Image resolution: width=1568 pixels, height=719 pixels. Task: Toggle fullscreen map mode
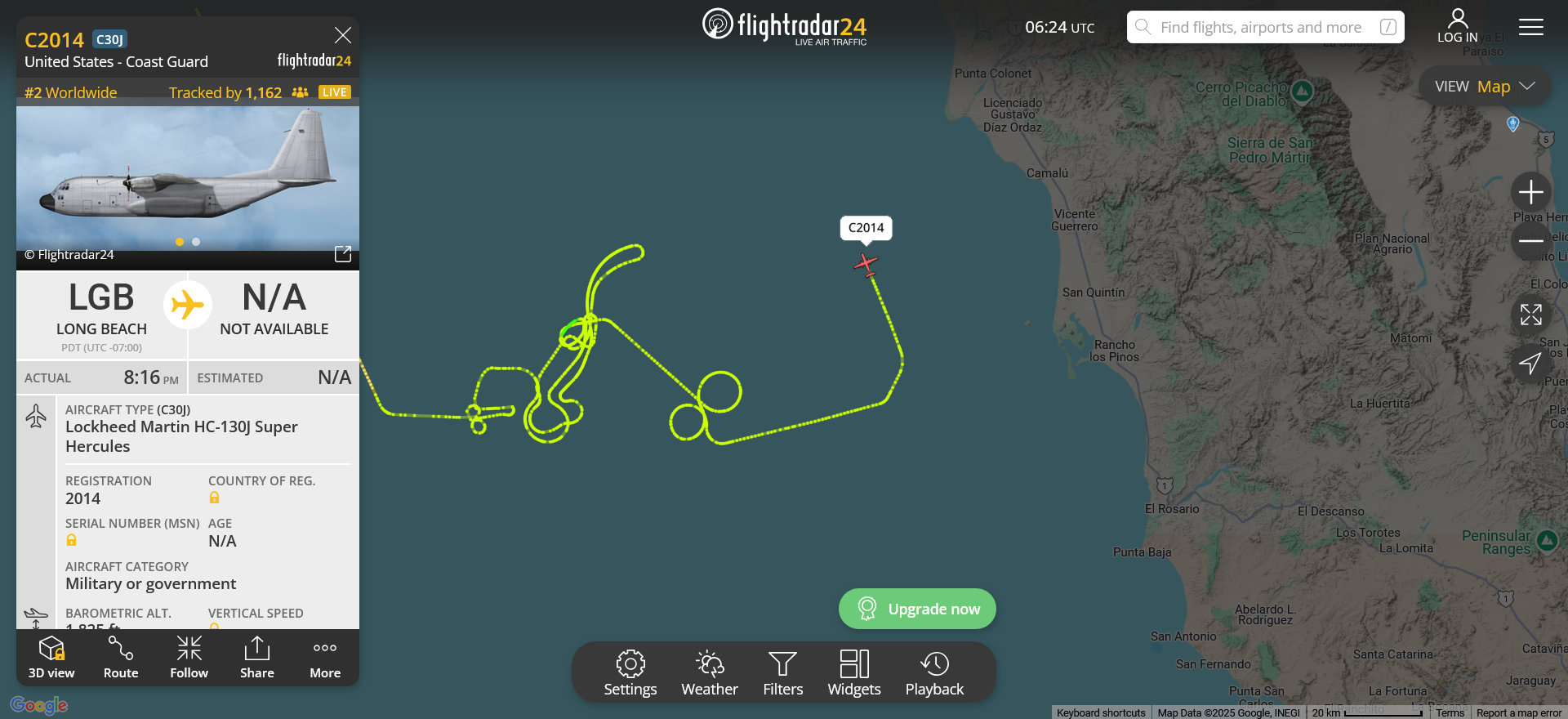[x=1531, y=315]
